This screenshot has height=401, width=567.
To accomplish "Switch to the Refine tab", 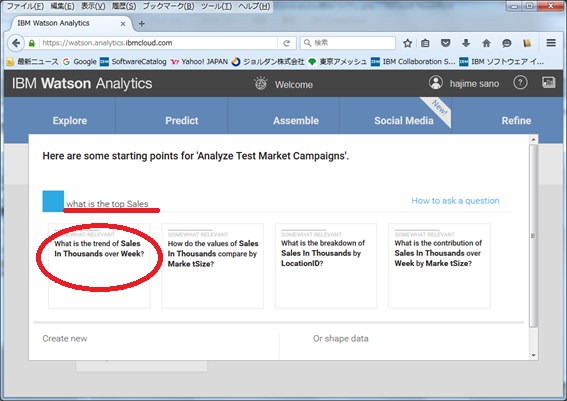I will (516, 121).
